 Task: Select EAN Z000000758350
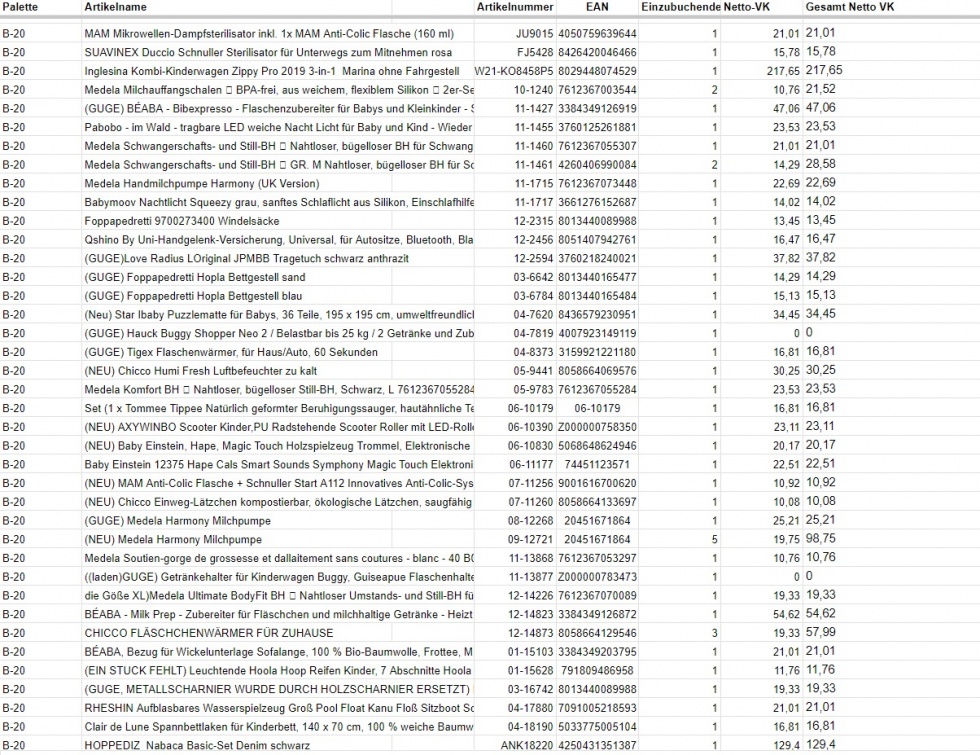(x=597, y=428)
